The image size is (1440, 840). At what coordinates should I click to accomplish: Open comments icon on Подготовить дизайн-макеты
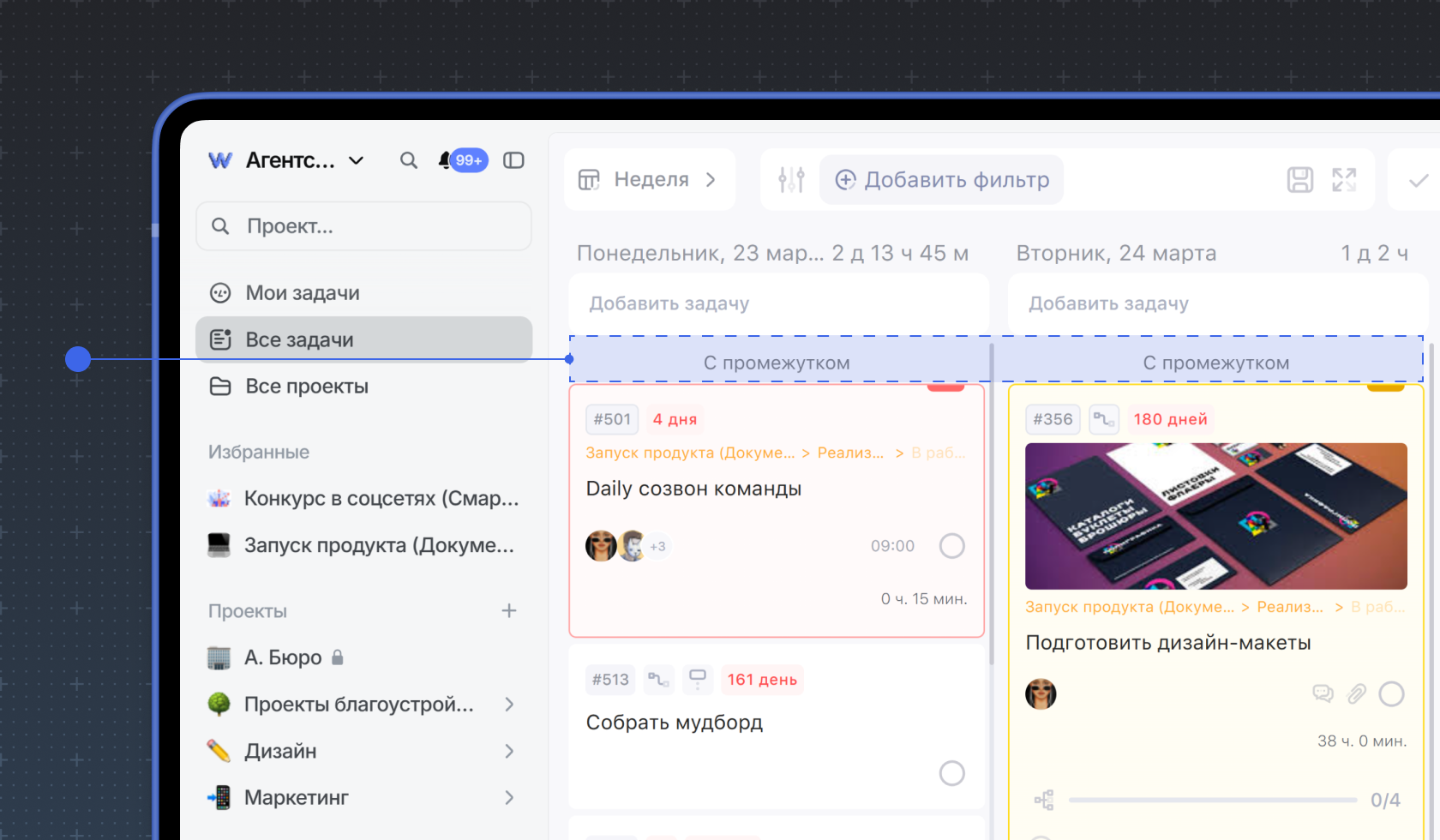(1323, 694)
